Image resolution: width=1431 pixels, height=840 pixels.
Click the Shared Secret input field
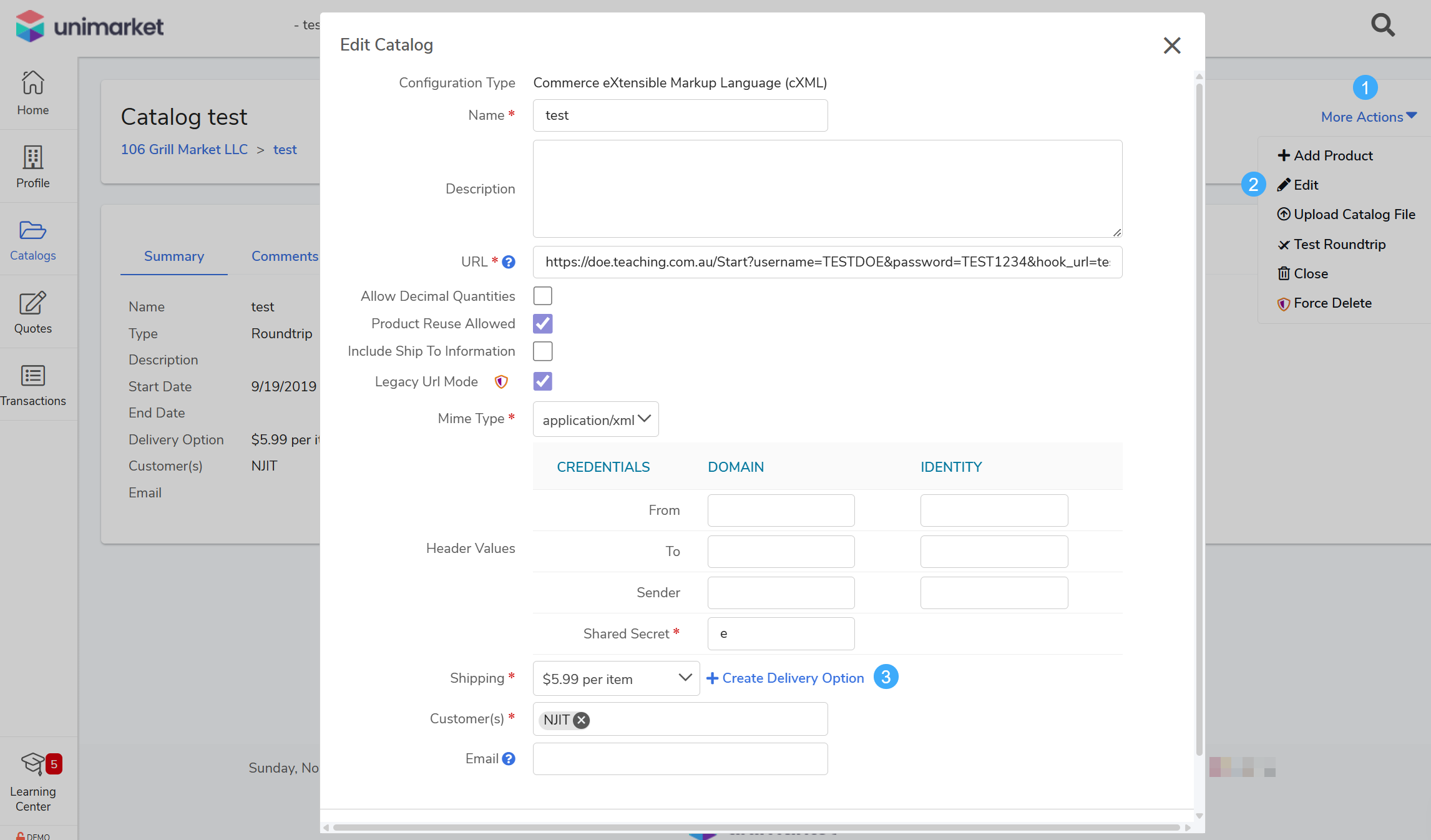[781, 634]
